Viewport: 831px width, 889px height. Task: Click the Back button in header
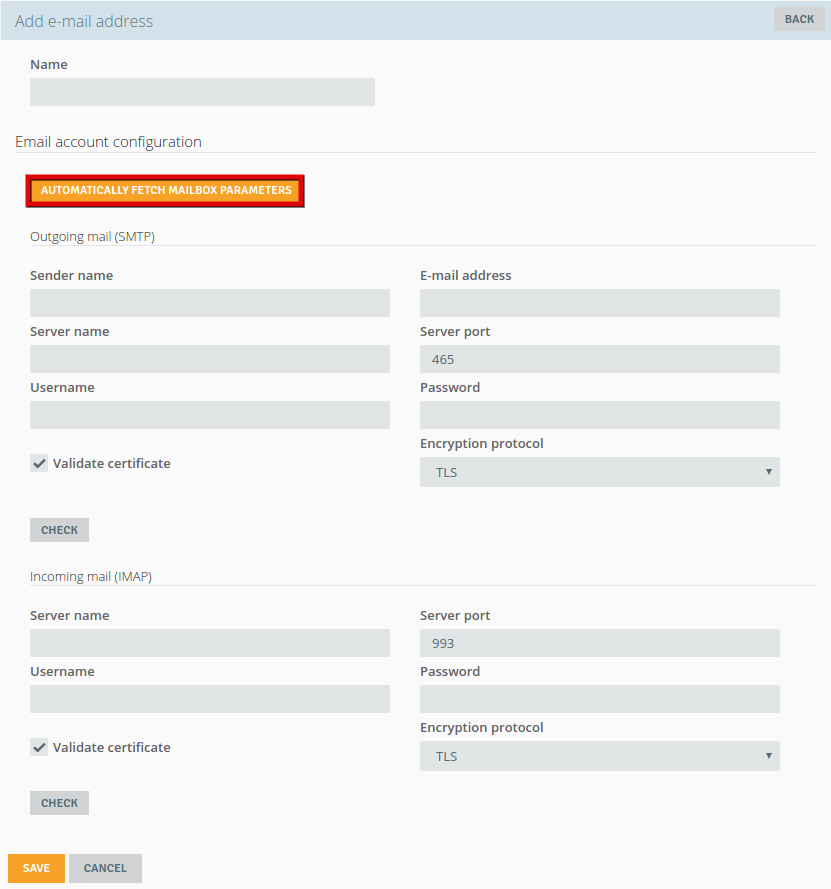[799, 19]
